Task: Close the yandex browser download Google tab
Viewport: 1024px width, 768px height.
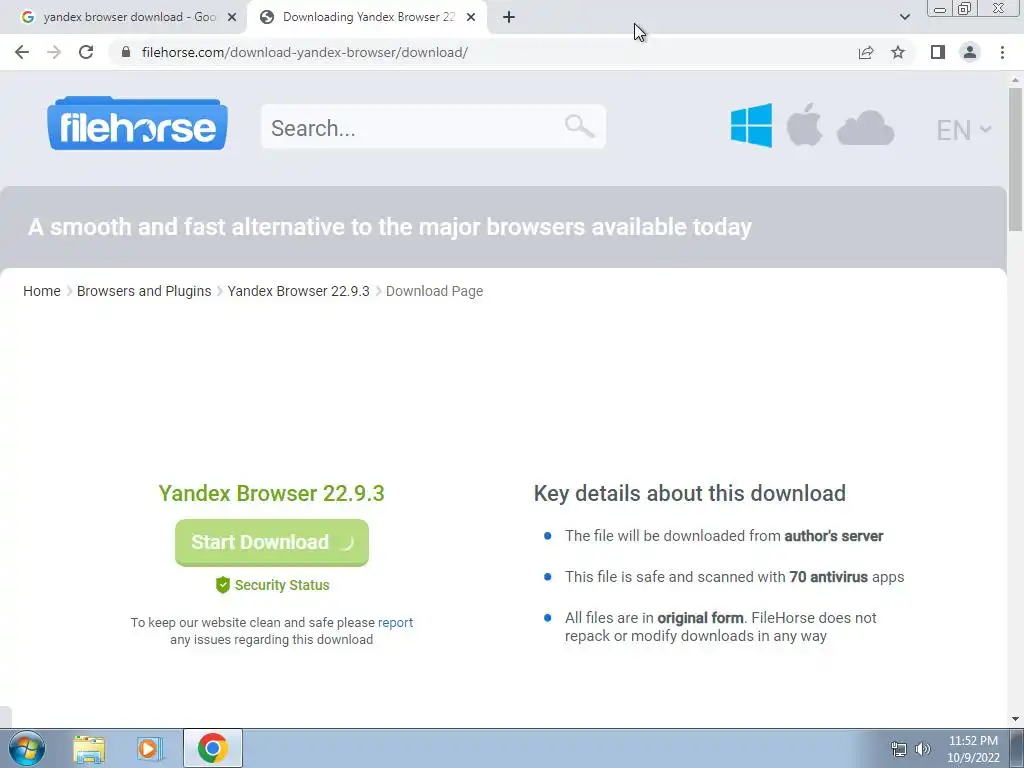Action: (232, 18)
